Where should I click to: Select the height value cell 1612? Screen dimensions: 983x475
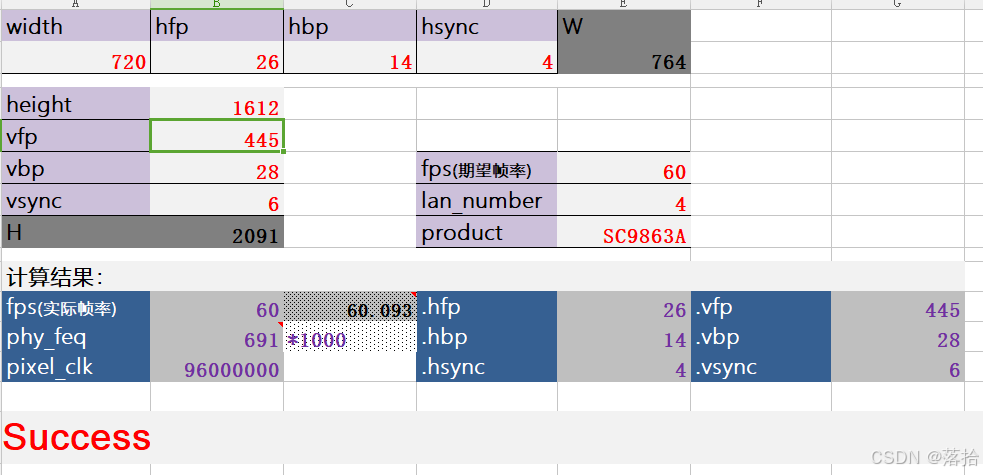217,105
